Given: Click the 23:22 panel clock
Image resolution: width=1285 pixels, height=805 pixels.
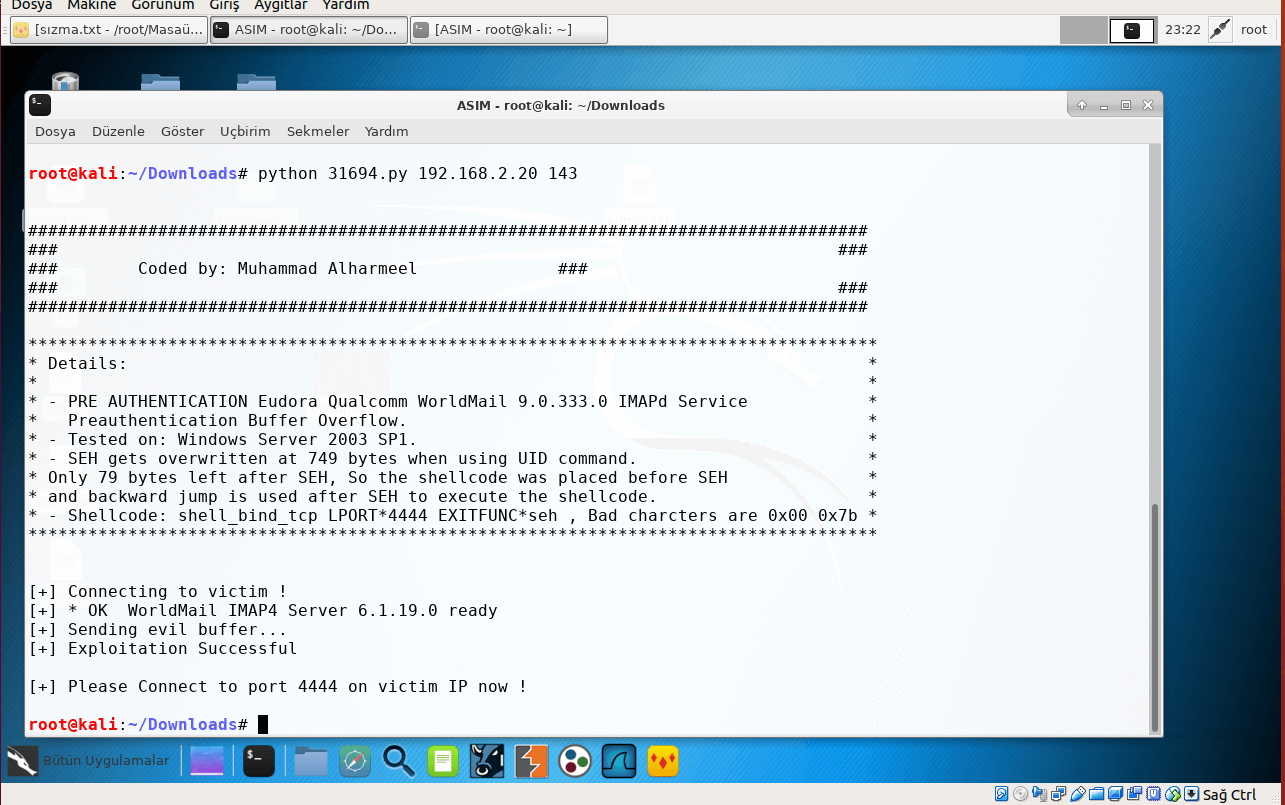Looking at the screenshot, I should point(1182,30).
